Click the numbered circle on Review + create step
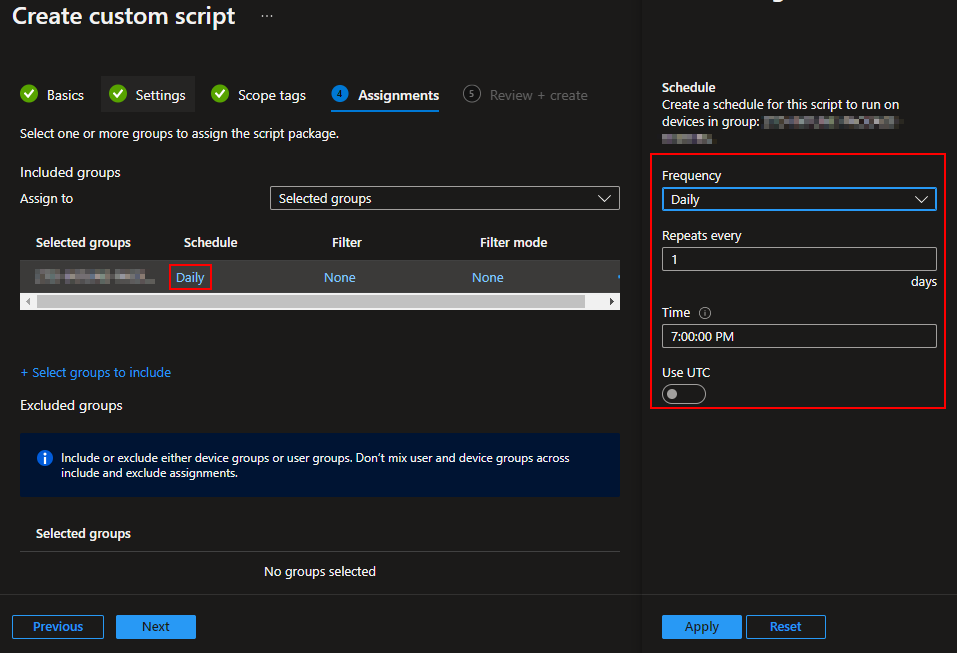This screenshot has height=653, width=957. pyautogui.click(x=471, y=94)
